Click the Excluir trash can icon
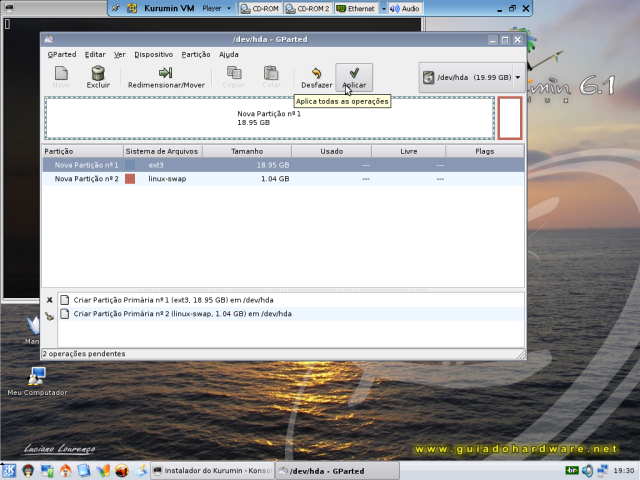Viewport: 640px width, 480px height. pyautogui.click(x=98, y=73)
